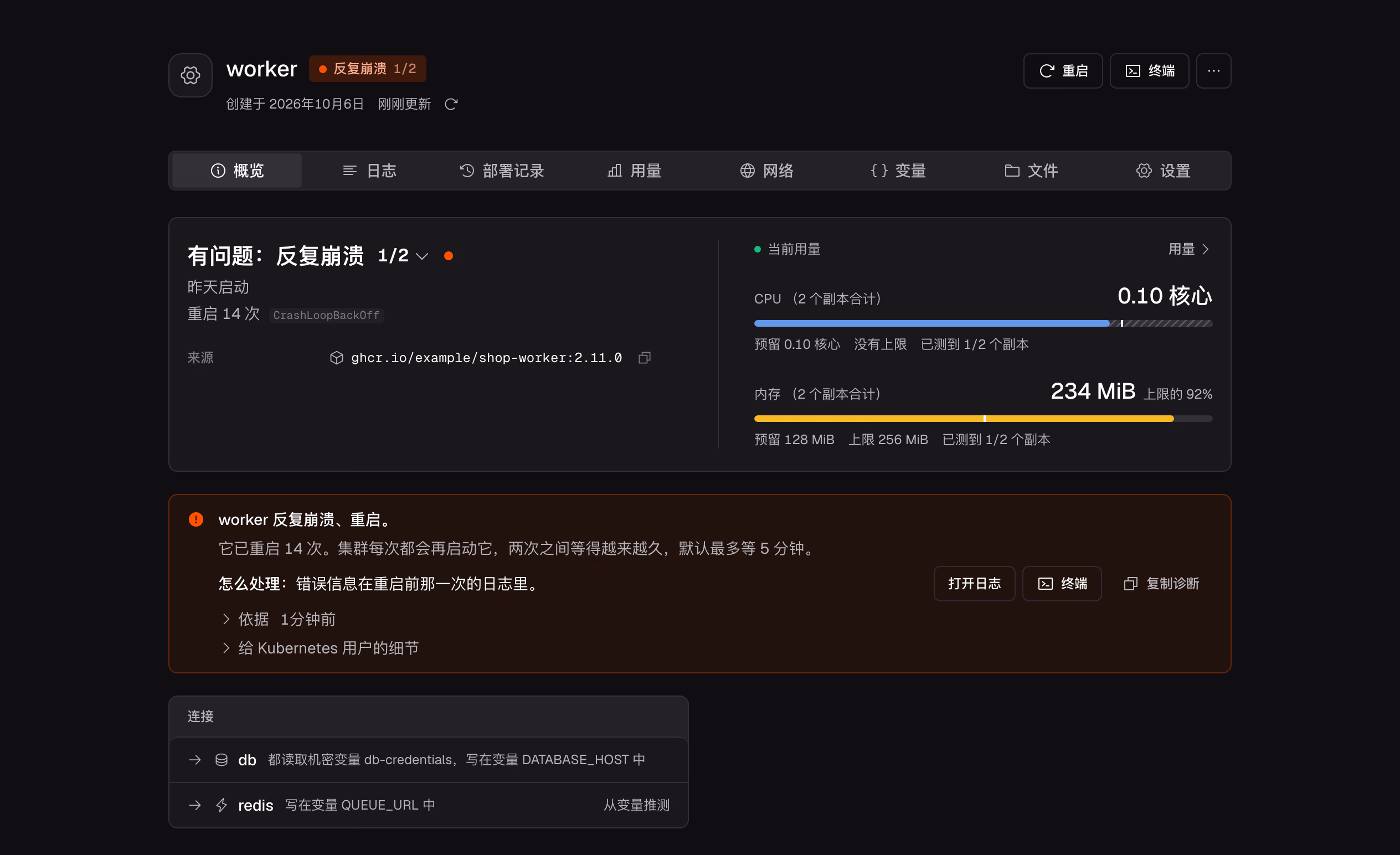The height and width of the screenshot is (855, 1400).
Task: Open the 用量 link with arrow
Action: [1189, 249]
